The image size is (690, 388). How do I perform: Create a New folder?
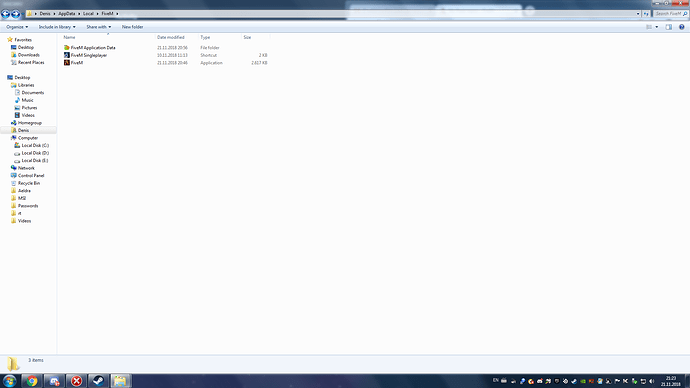click(132, 27)
